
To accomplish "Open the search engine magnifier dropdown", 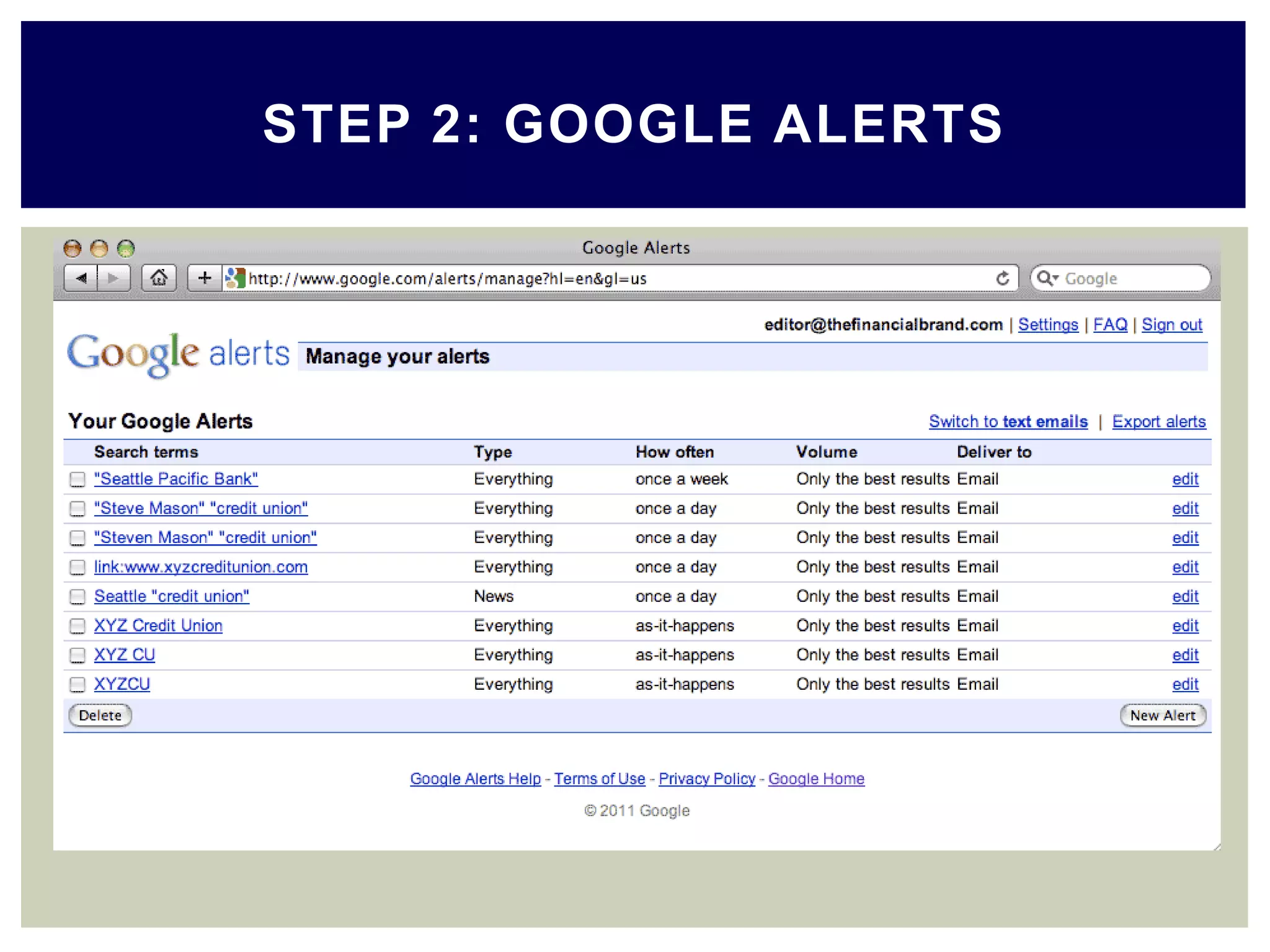I will (x=1047, y=278).
